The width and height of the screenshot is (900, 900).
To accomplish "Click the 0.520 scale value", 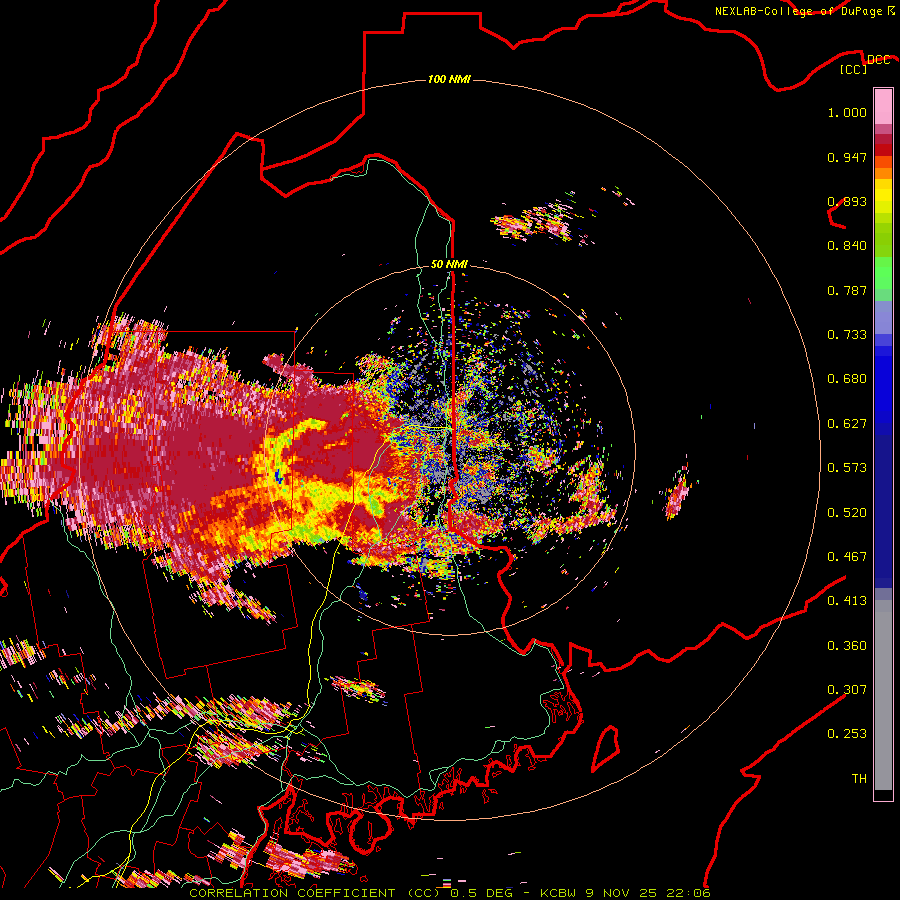I will point(847,513).
